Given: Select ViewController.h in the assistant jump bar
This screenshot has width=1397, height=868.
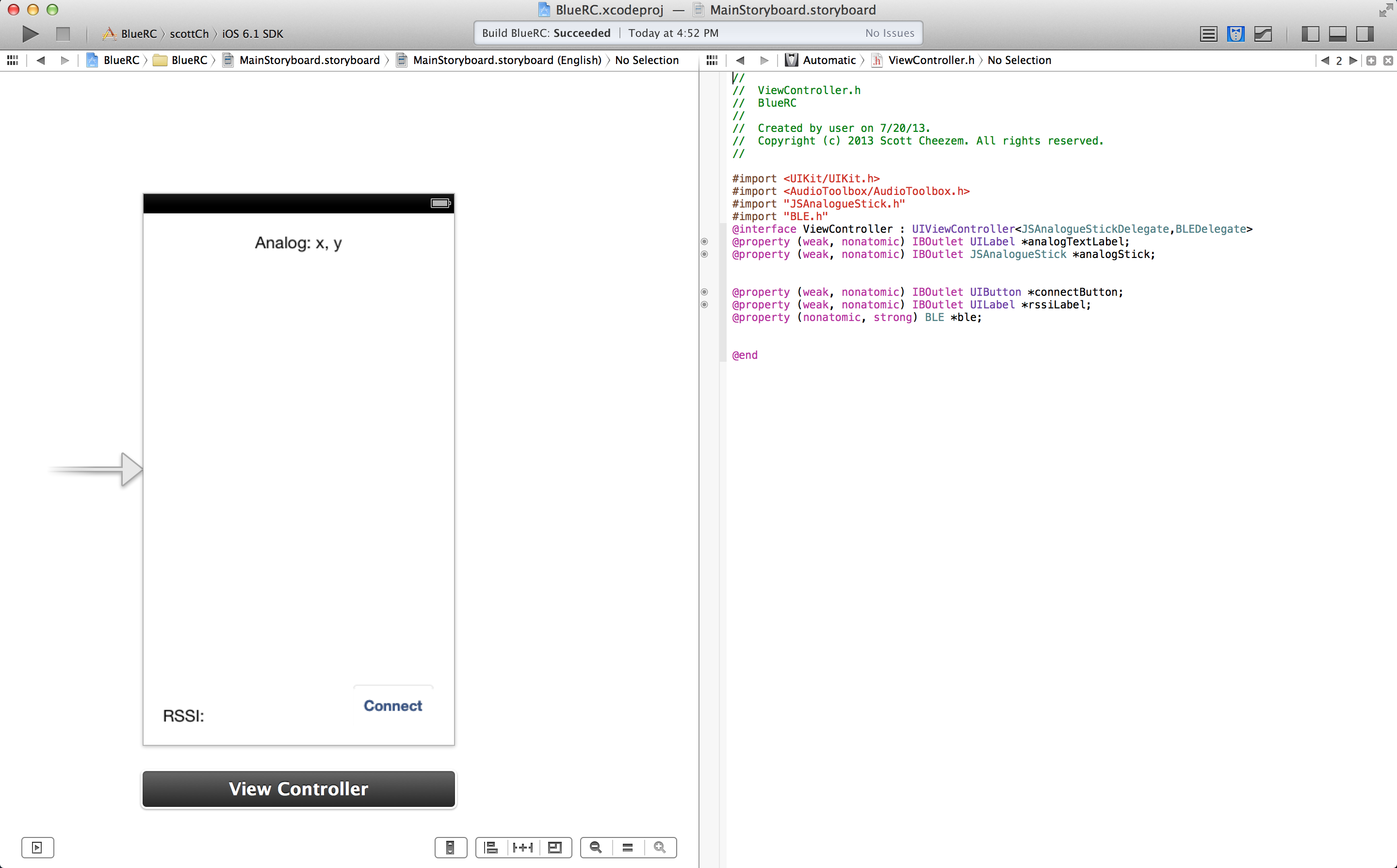Looking at the screenshot, I should click(x=930, y=60).
